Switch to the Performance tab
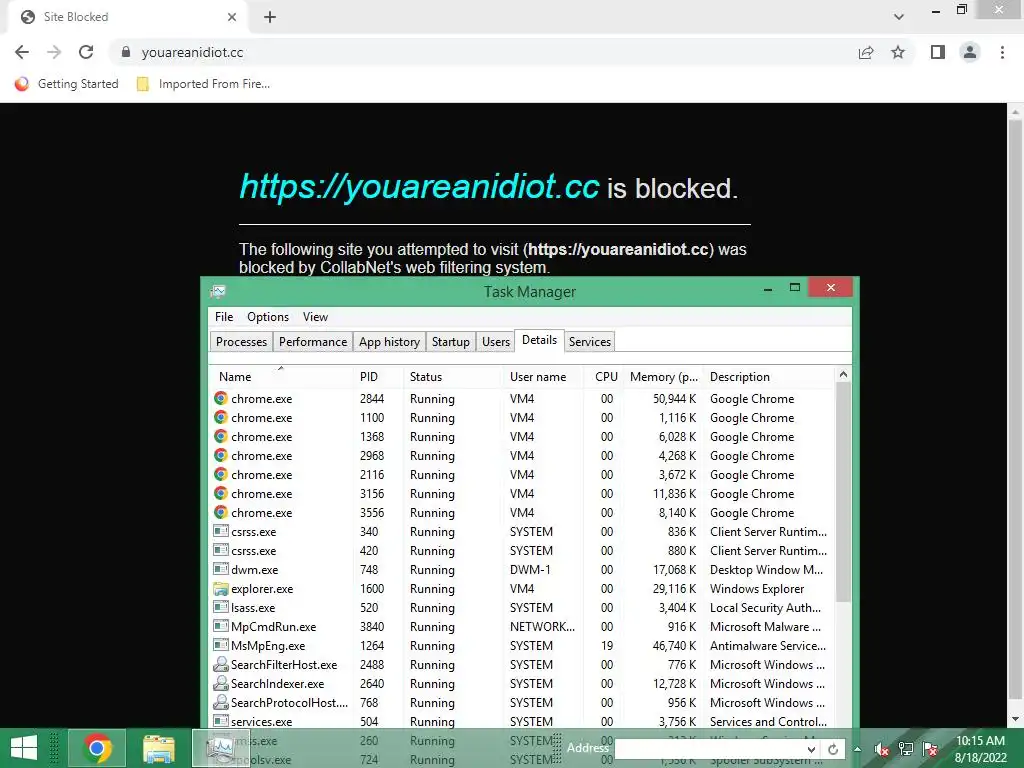 click(313, 342)
